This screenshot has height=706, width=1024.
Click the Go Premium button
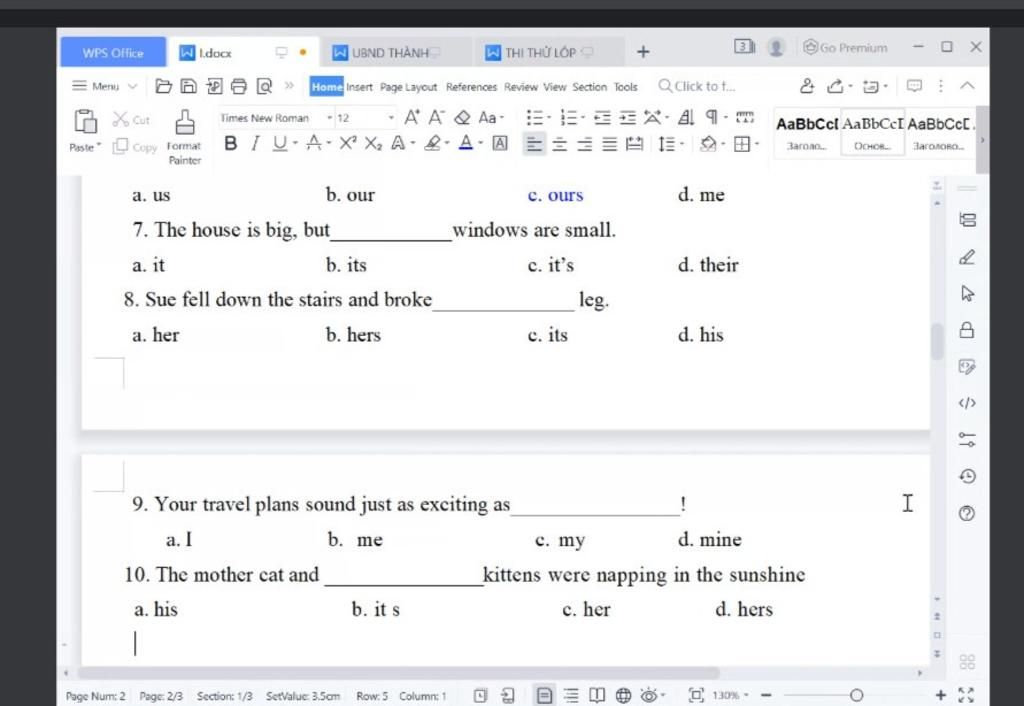845,48
